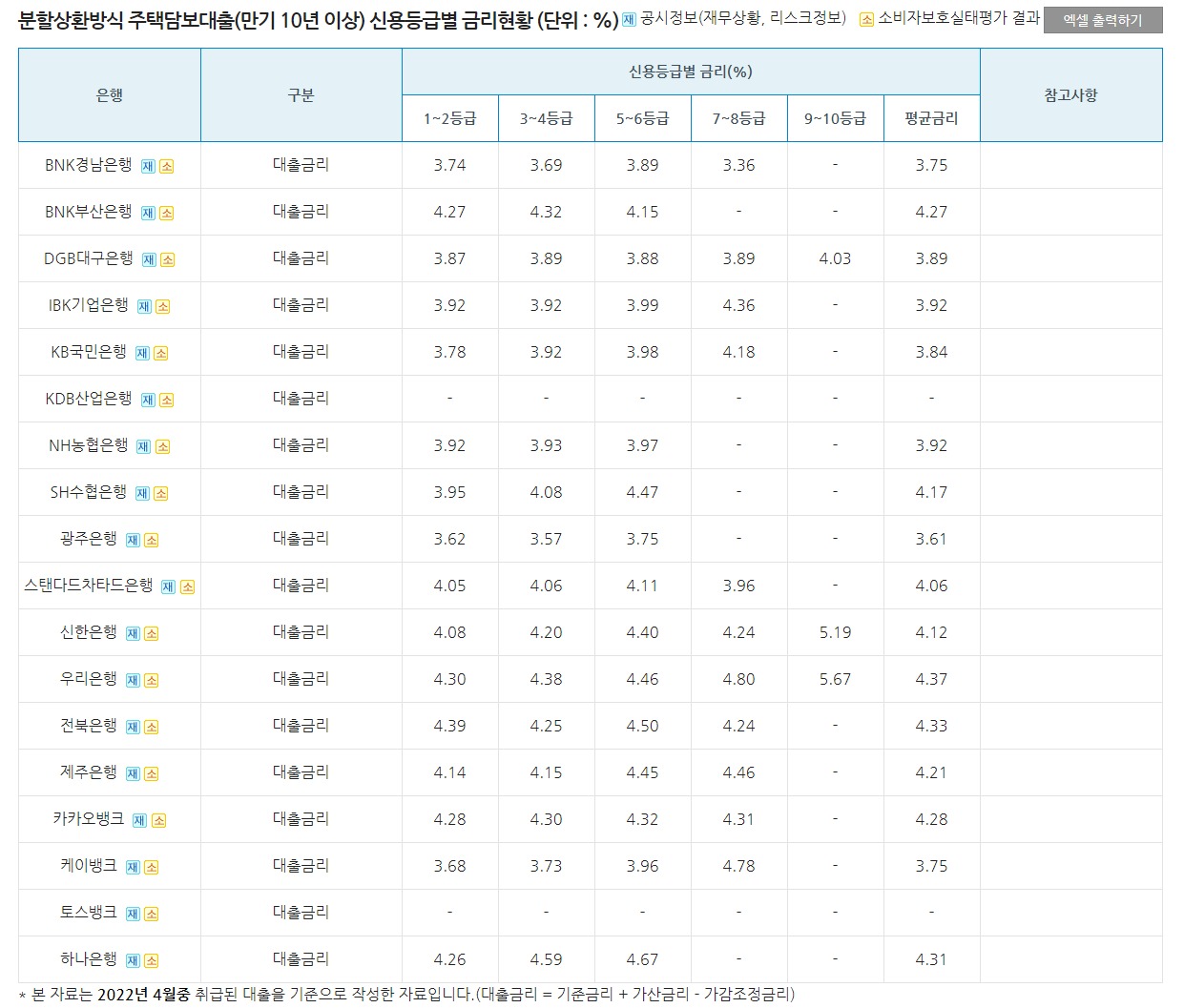Viewport: 1184px width, 1008px height.
Task: Open IBK기업은행 financial disclosure icon (재)
Action: tap(144, 306)
